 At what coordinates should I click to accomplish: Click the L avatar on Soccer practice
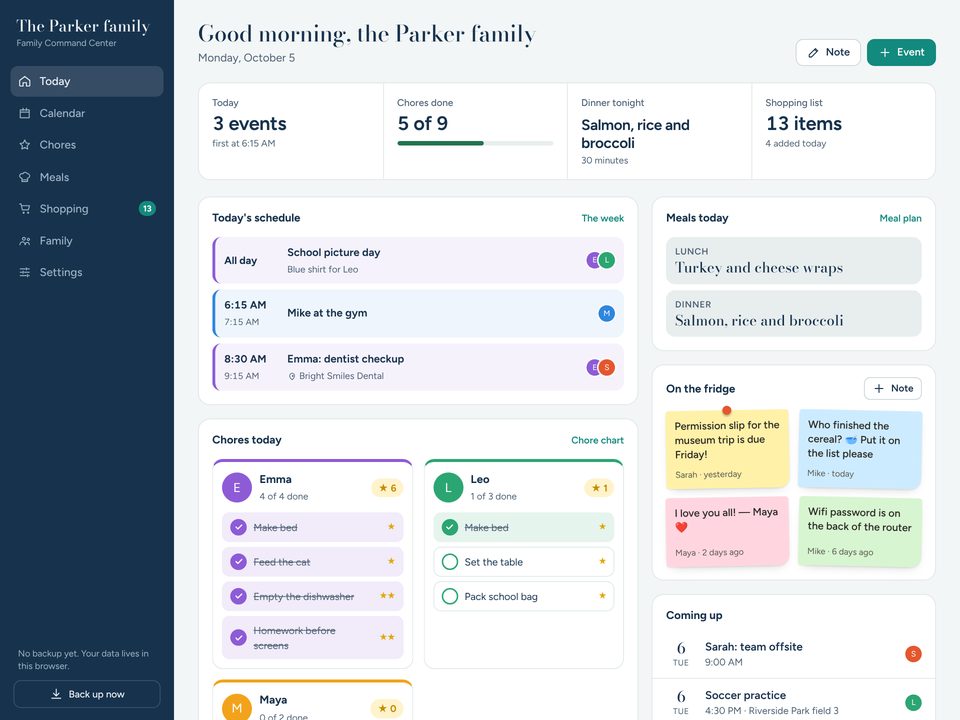click(913, 703)
